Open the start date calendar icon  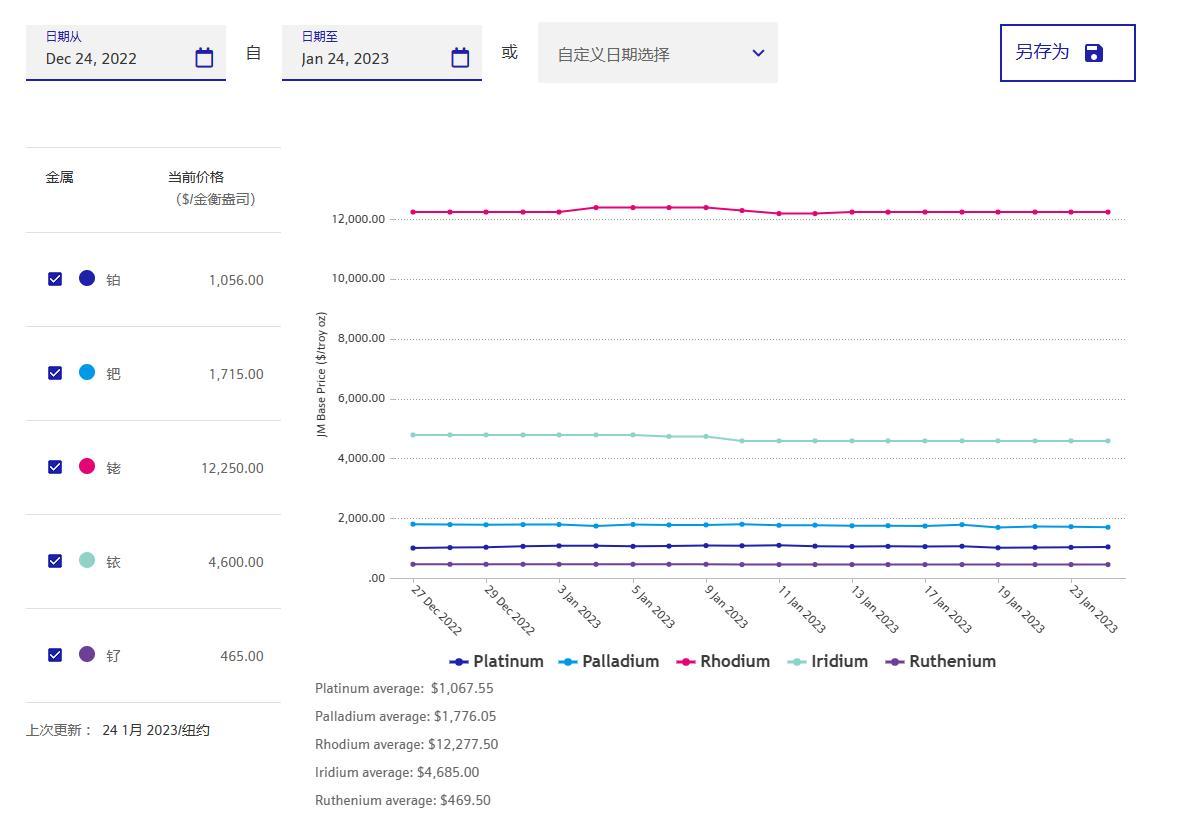(204, 58)
